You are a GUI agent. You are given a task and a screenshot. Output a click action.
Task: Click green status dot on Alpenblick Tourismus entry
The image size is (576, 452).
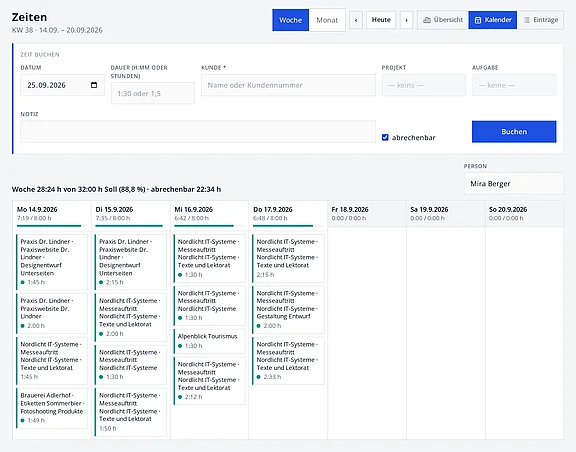tap(180, 346)
